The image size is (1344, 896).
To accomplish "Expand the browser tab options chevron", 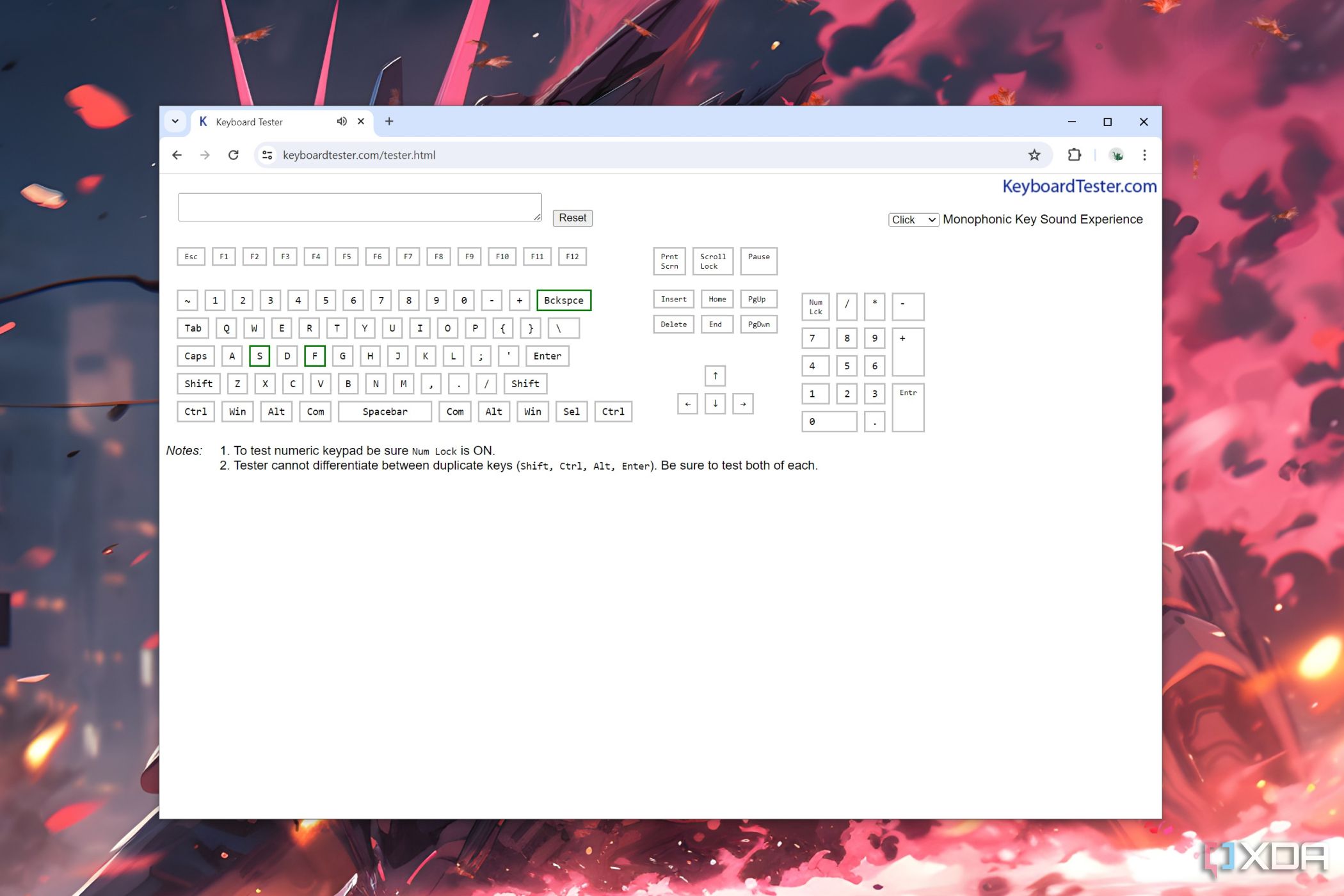I will coord(176,121).
